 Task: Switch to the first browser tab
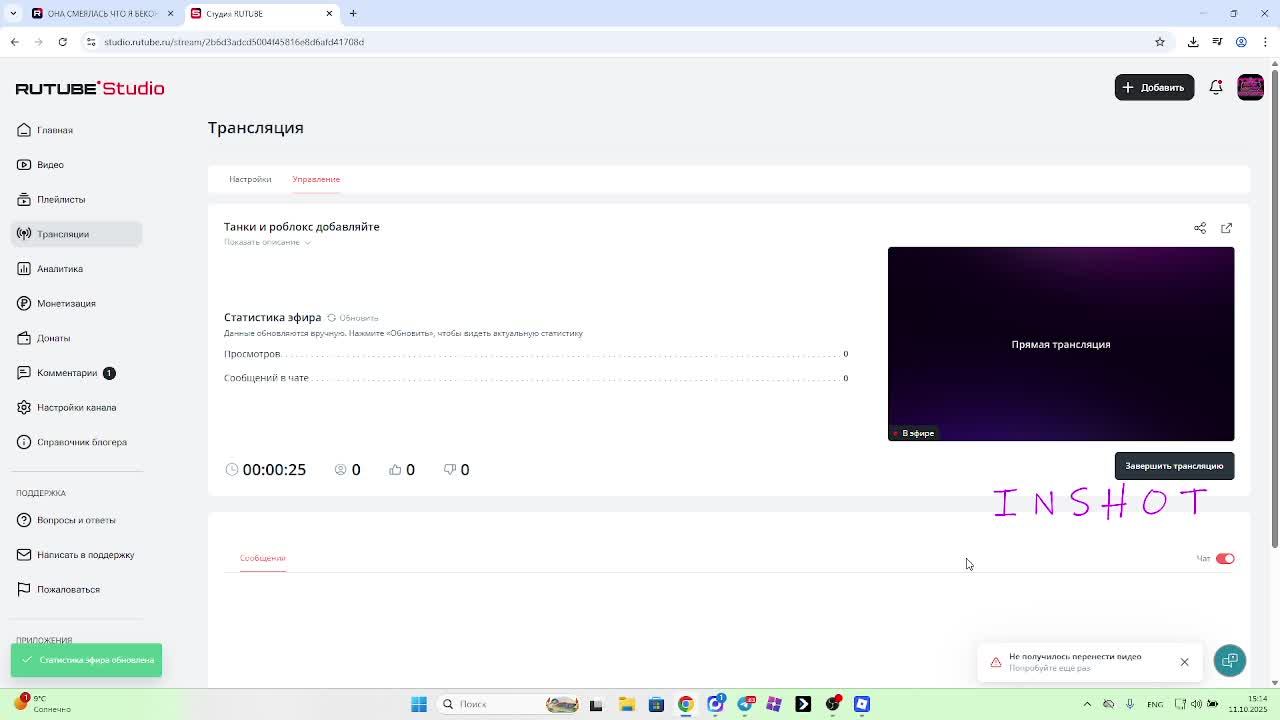click(103, 13)
